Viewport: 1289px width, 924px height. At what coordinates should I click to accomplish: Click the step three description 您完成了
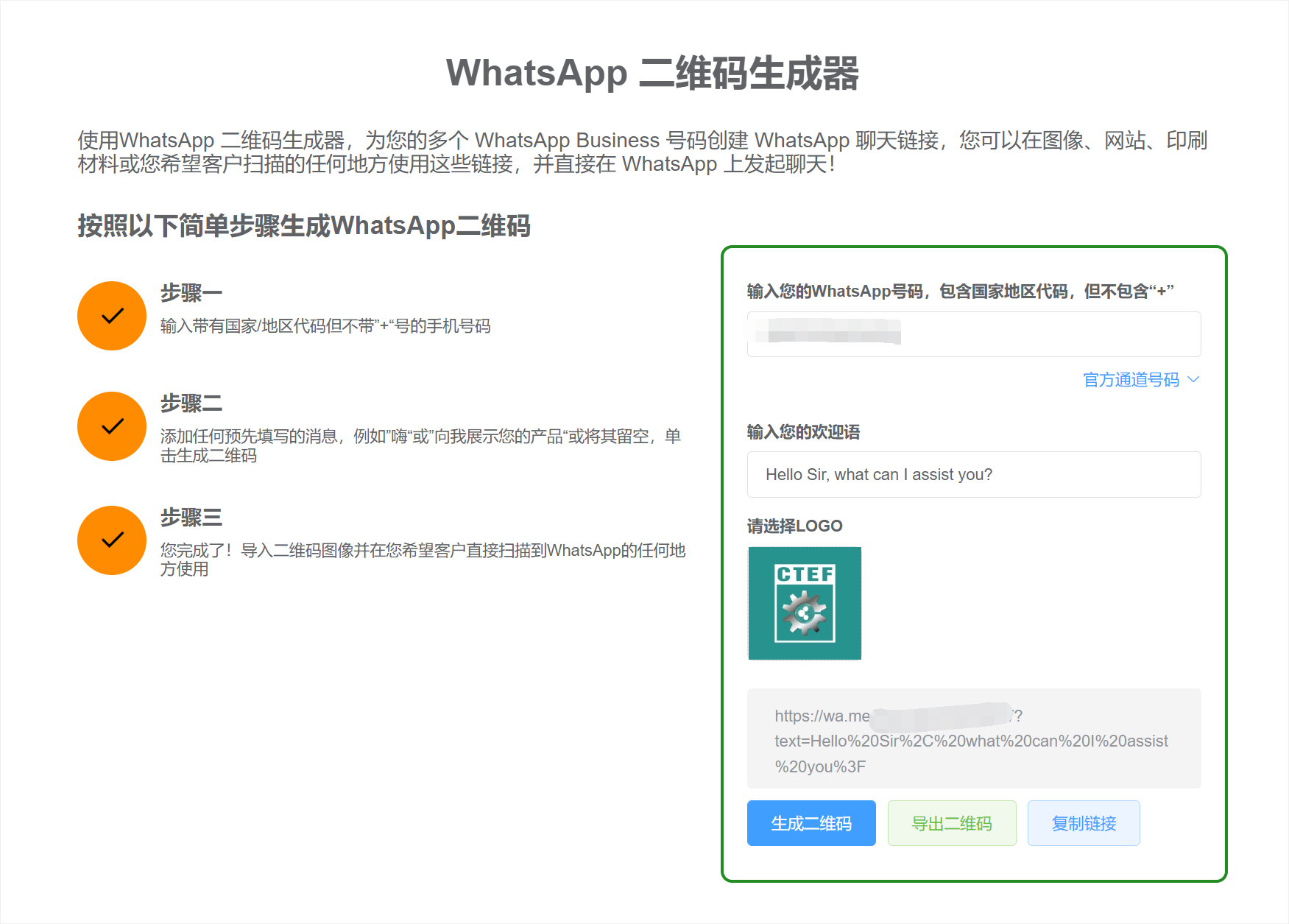coord(423,560)
